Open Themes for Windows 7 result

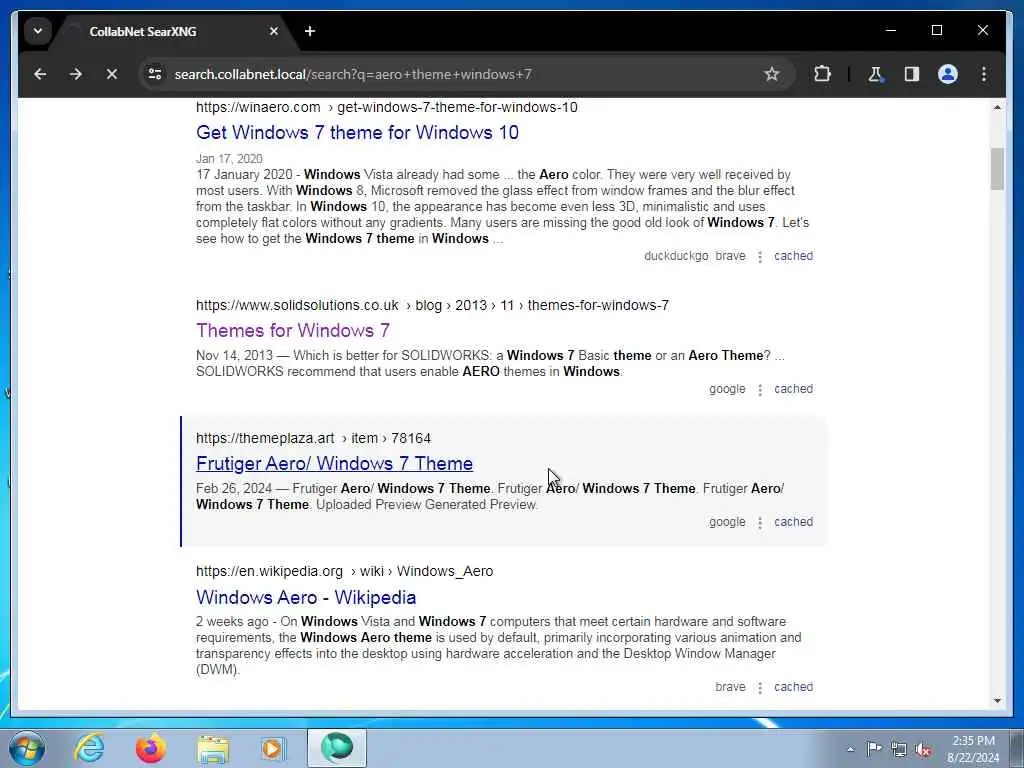click(293, 330)
